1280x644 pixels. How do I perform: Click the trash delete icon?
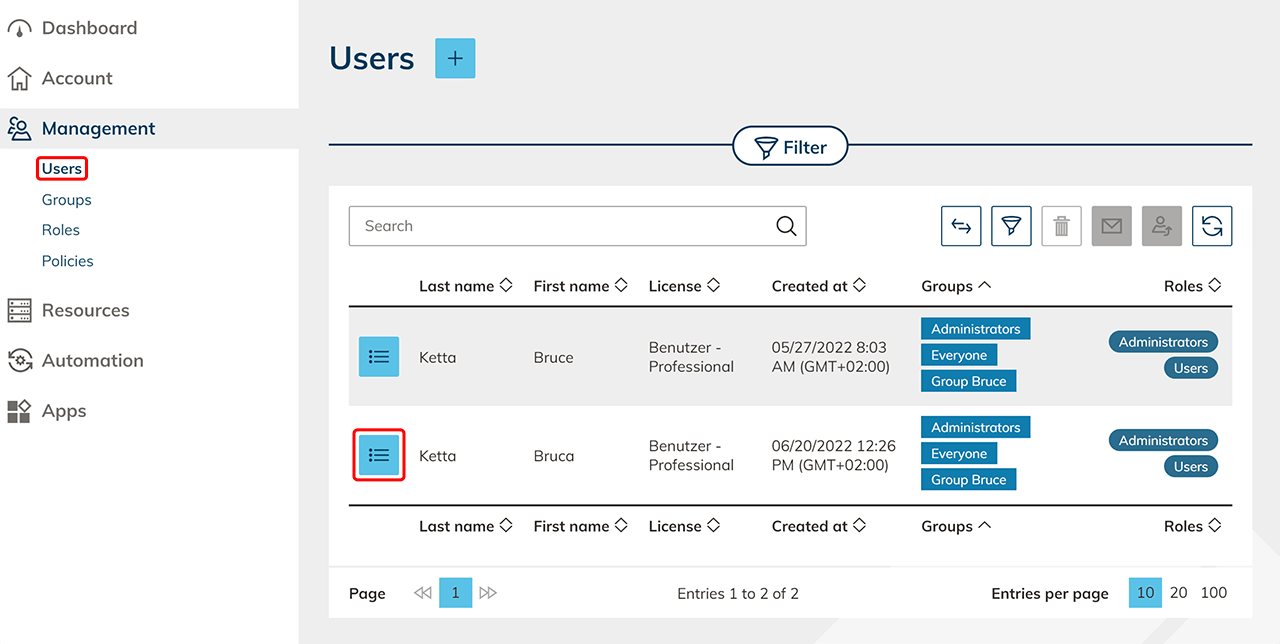coord(1061,226)
